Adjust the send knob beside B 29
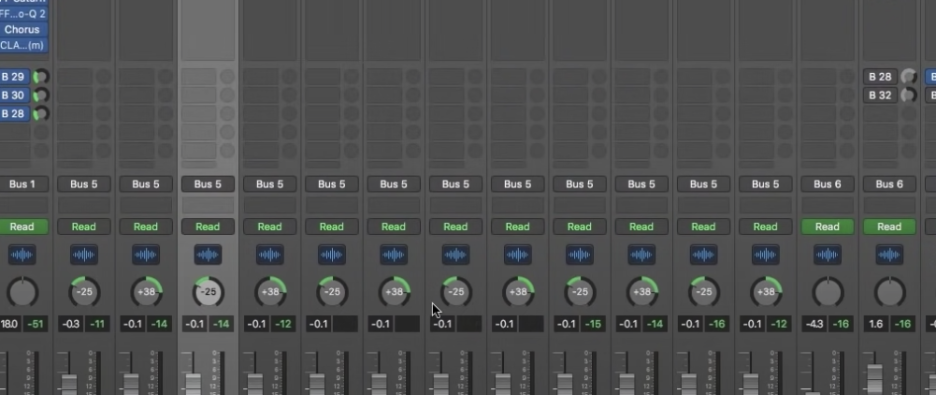936x395 pixels. [x=41, y=76]
